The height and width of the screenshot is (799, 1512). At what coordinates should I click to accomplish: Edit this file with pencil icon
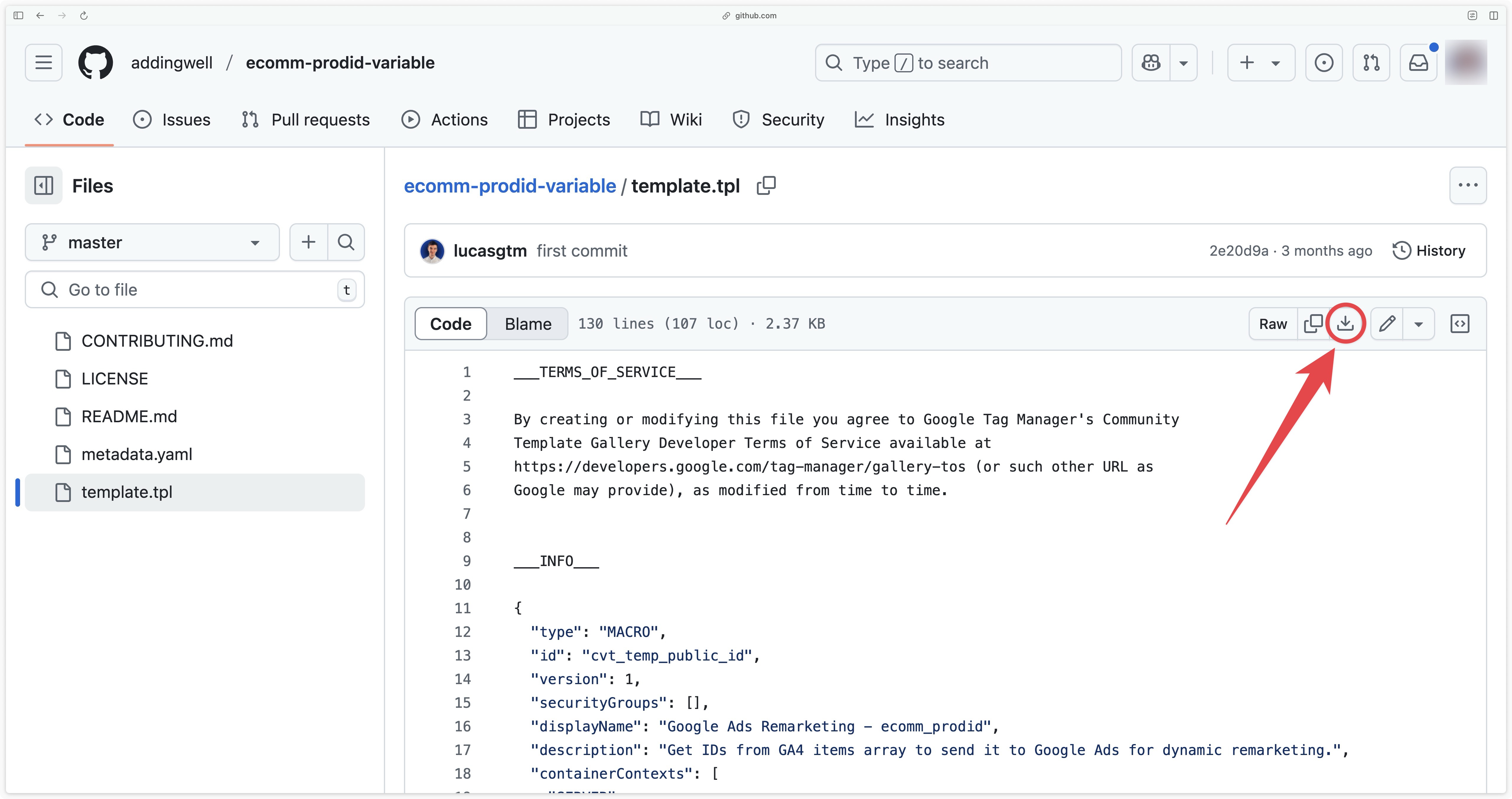coord(1387,324)
